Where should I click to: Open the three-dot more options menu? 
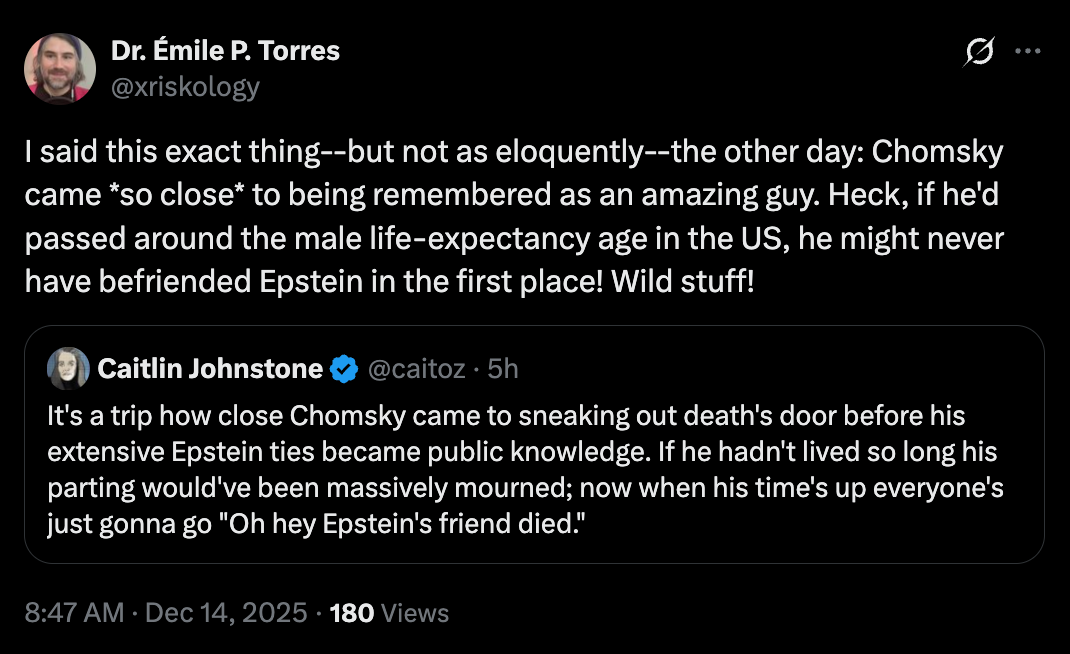[x=1028, y=53]
